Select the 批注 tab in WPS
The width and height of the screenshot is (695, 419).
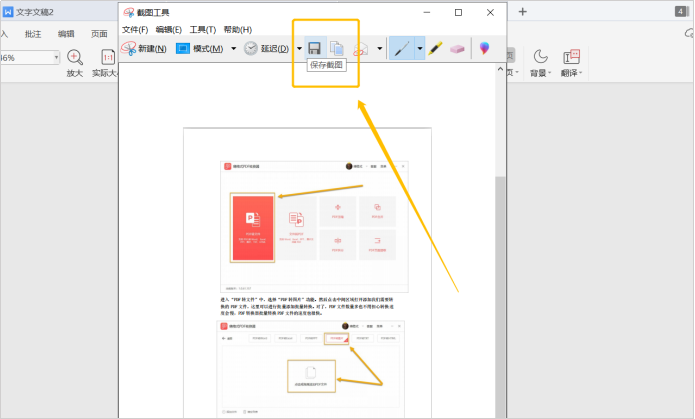(x=33, y=34)
